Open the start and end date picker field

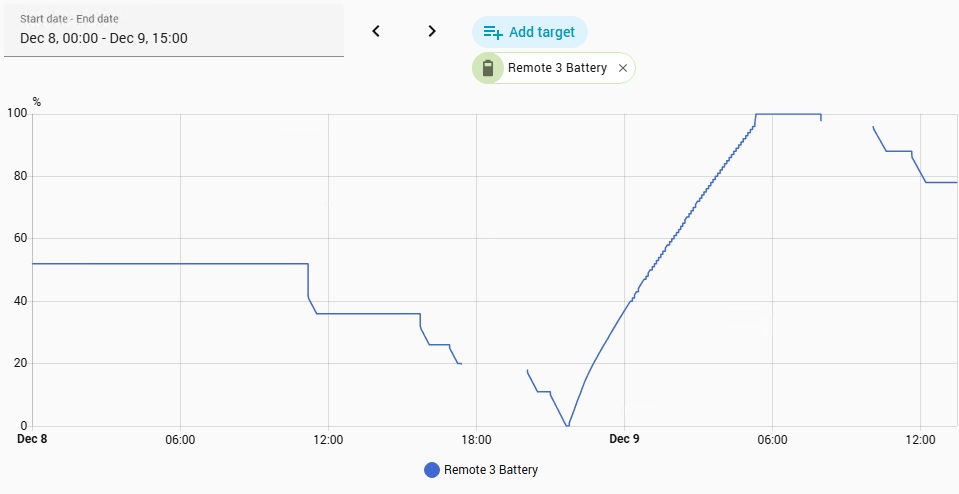[174, 31]
